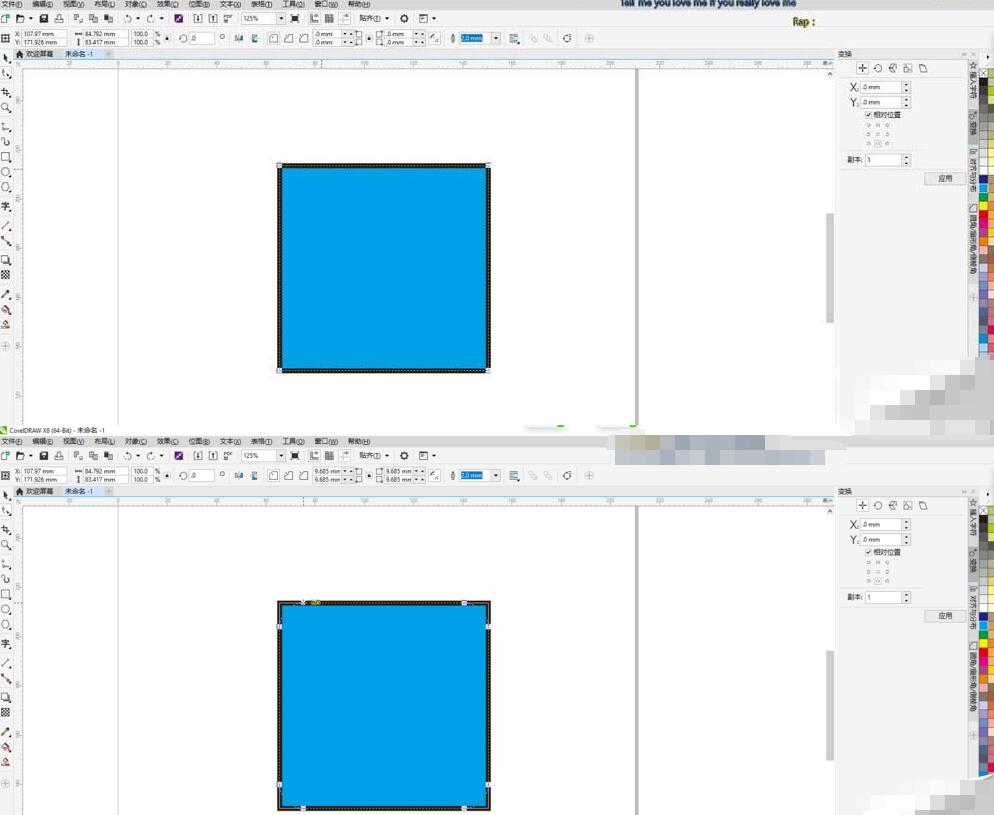Select Round corner icon in lower property bar
994x815 pixels.
273,475
